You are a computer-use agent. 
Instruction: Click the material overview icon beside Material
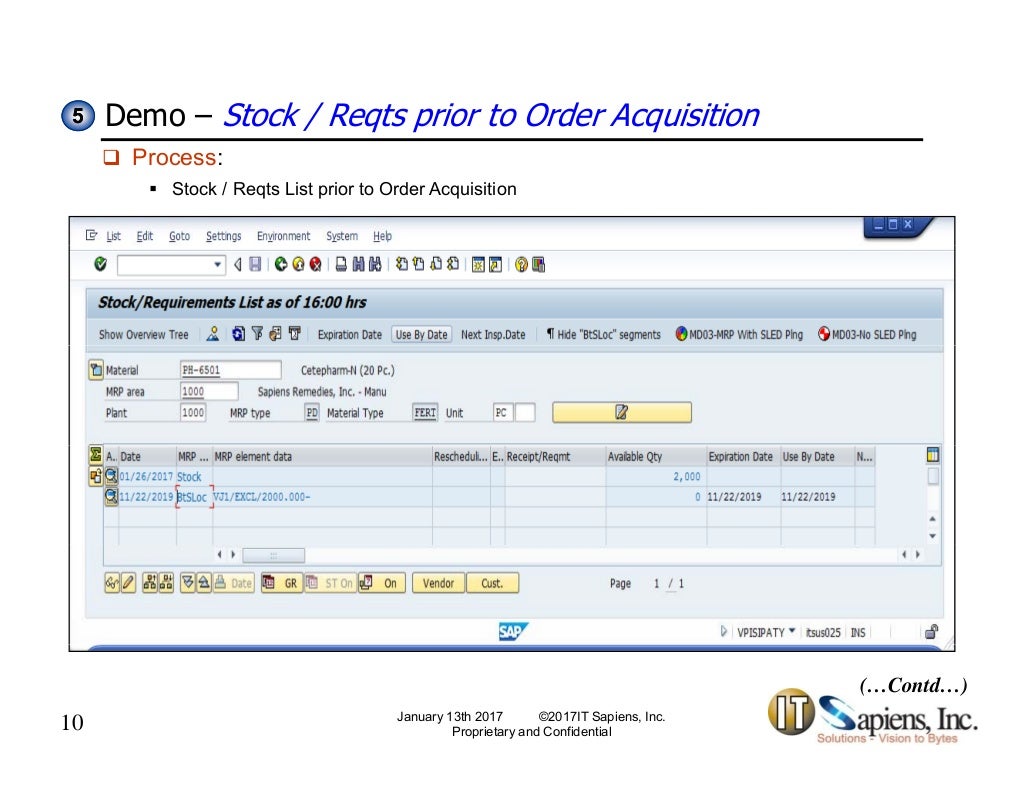point(96,370)
